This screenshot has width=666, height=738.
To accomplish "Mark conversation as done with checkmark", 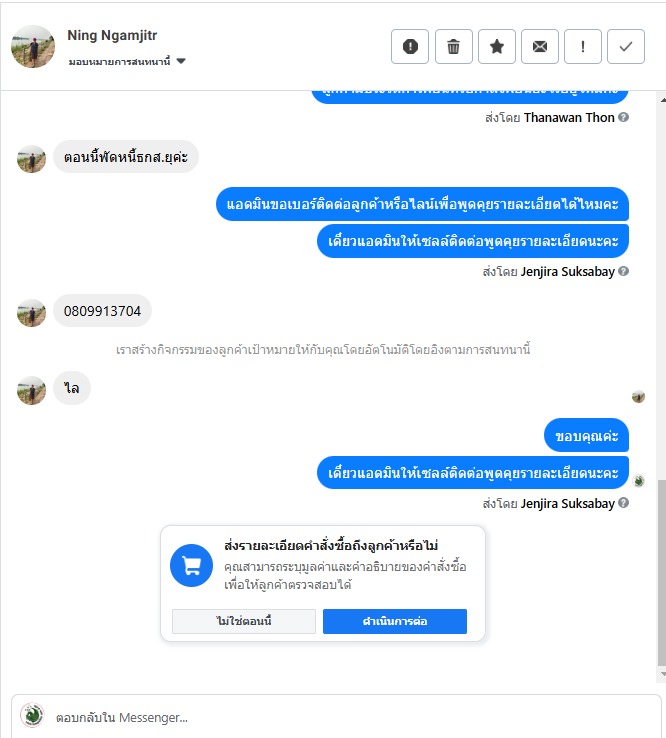I will pyautogui.click(x=626, y=47).
